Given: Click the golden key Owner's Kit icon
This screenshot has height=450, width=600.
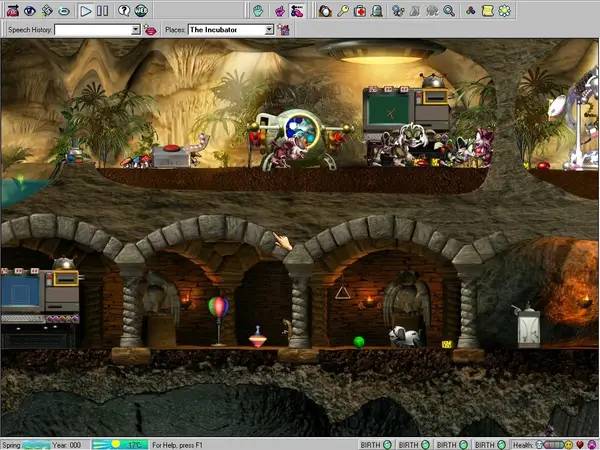Looking at the screenshot, I should [342, 10].
